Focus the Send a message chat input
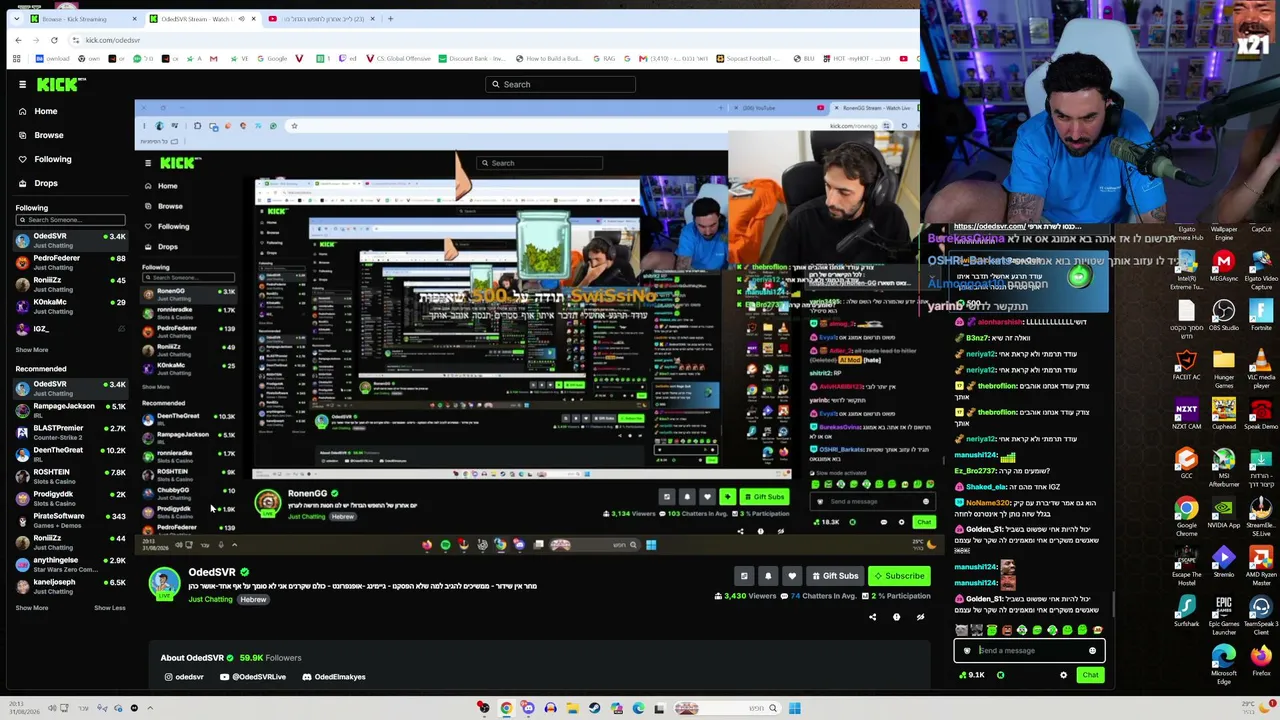 [1028, 651]
